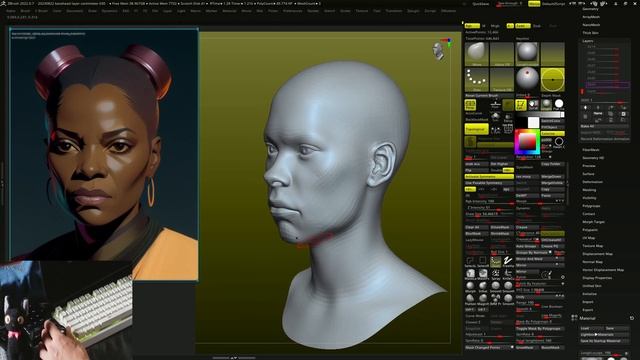Select the Inflat brush sphere
The width and height of the screenshot is (640, 360).
tap(483, 287)
